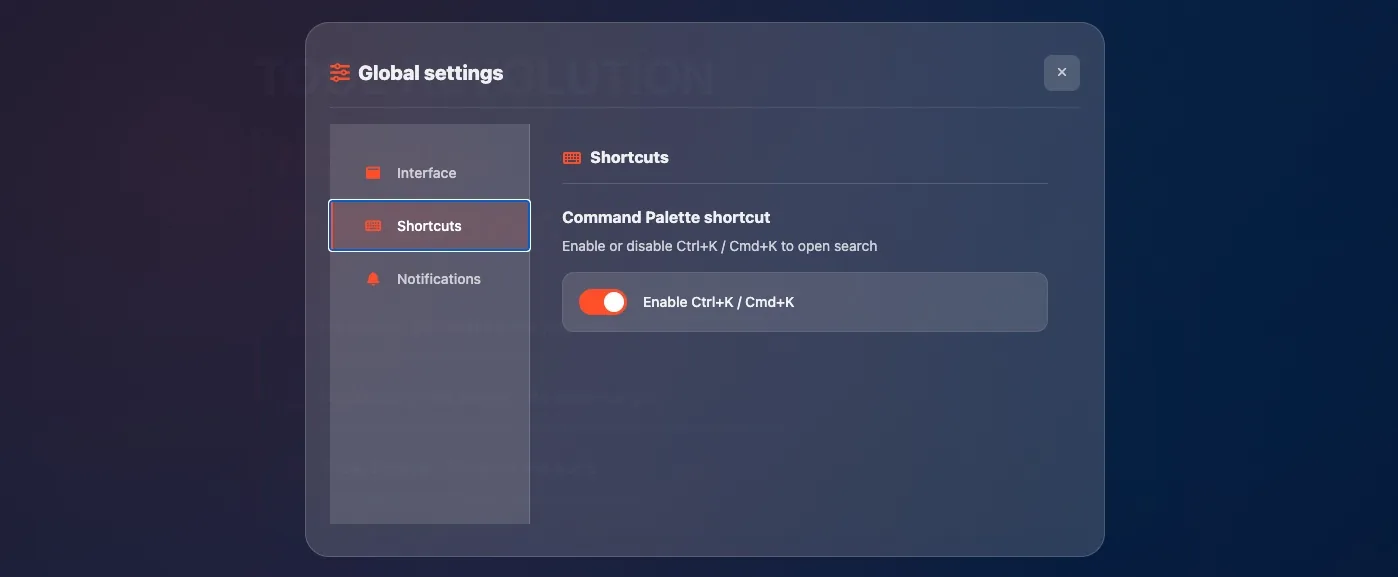1398x577 pixels.
Task: Click the X icon atop the dialog
Action: (1061, 72)
